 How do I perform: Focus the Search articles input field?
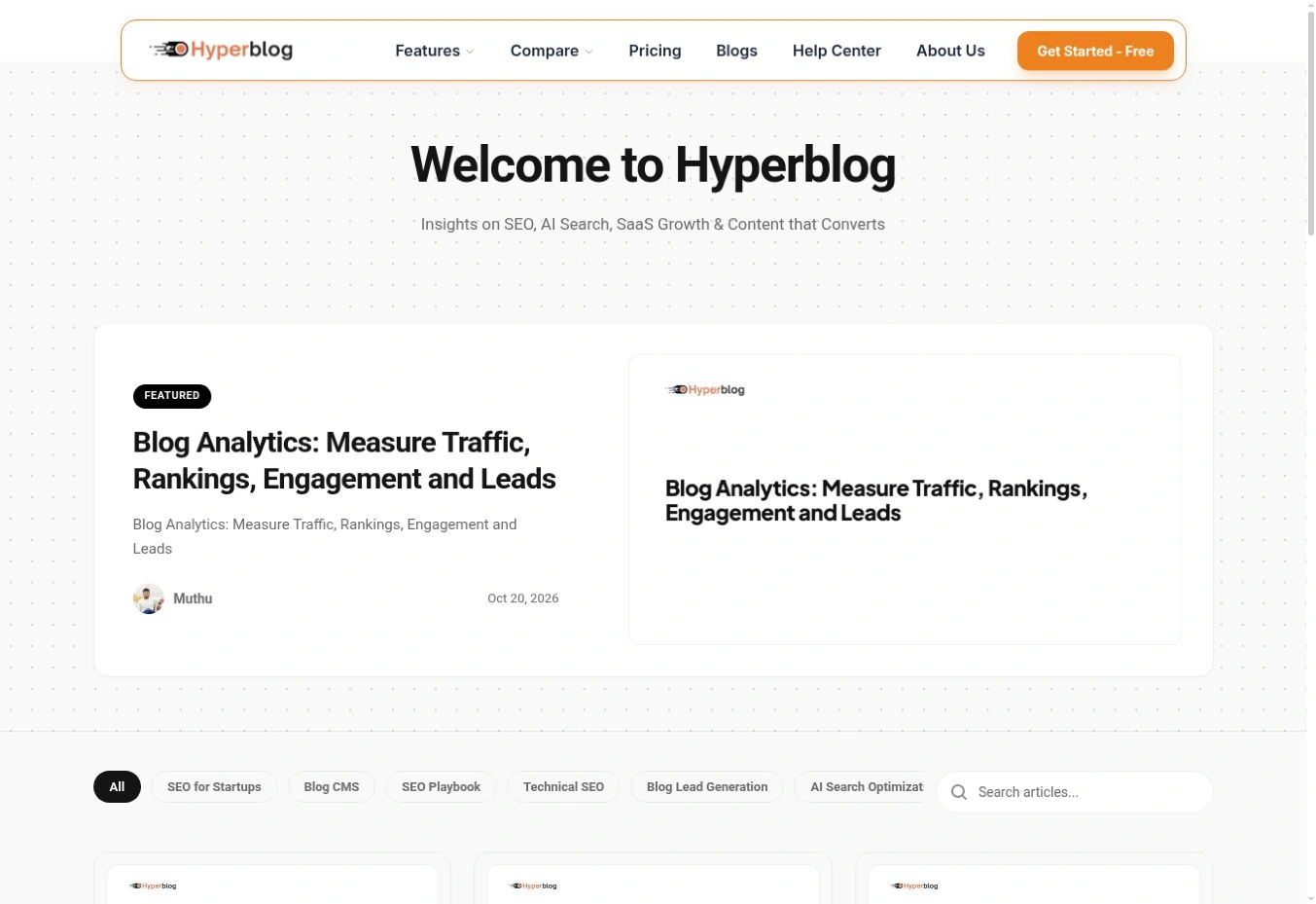point(1075,792)
